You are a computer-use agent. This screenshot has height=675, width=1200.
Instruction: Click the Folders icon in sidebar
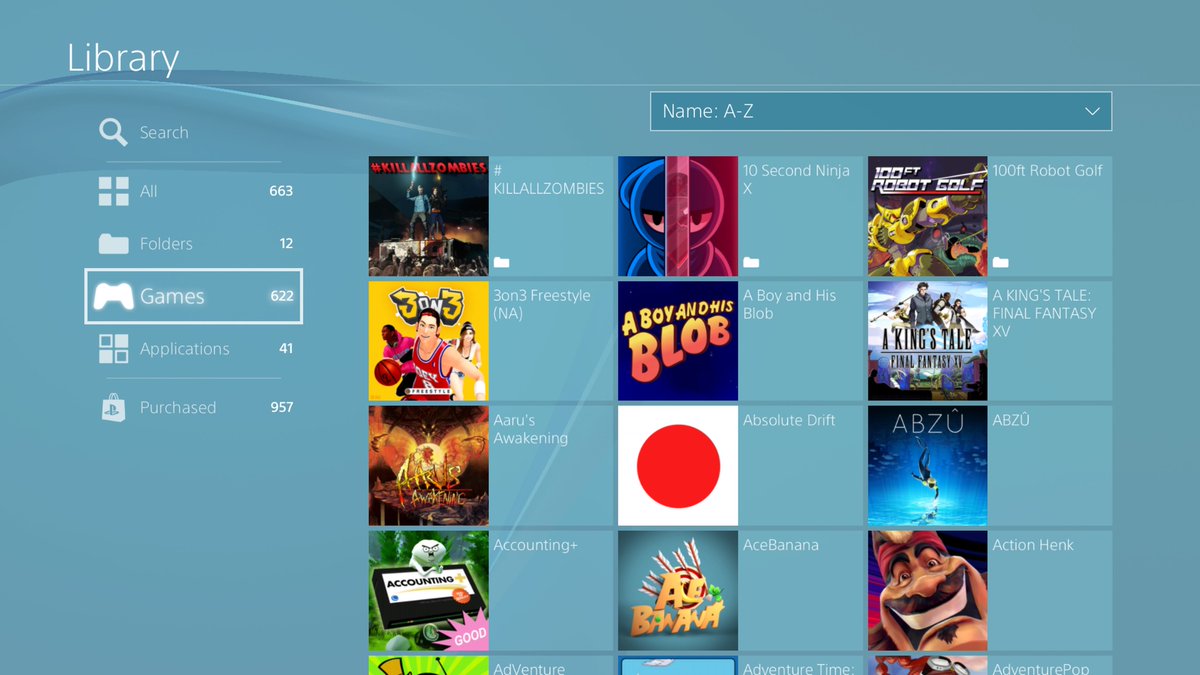[x=113, y=243]
